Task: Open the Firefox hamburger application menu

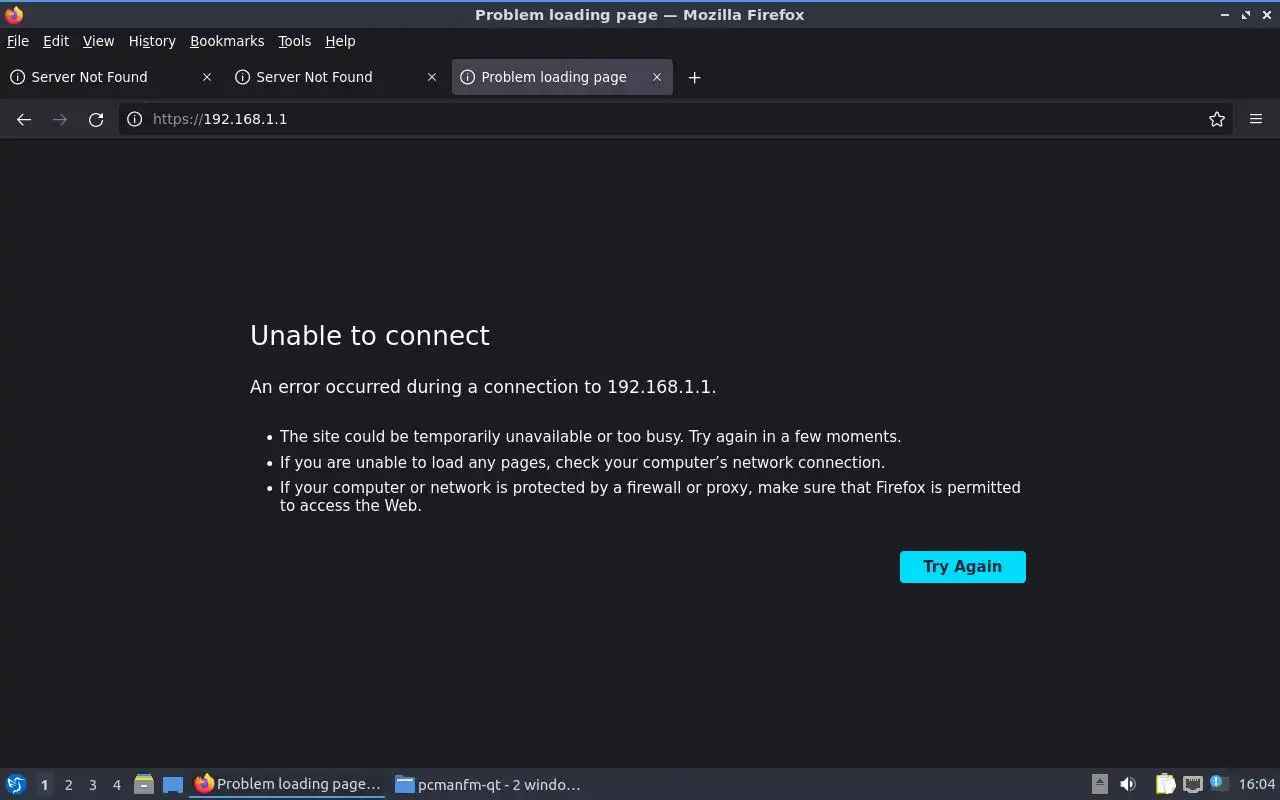Action: pos(1256,119)
